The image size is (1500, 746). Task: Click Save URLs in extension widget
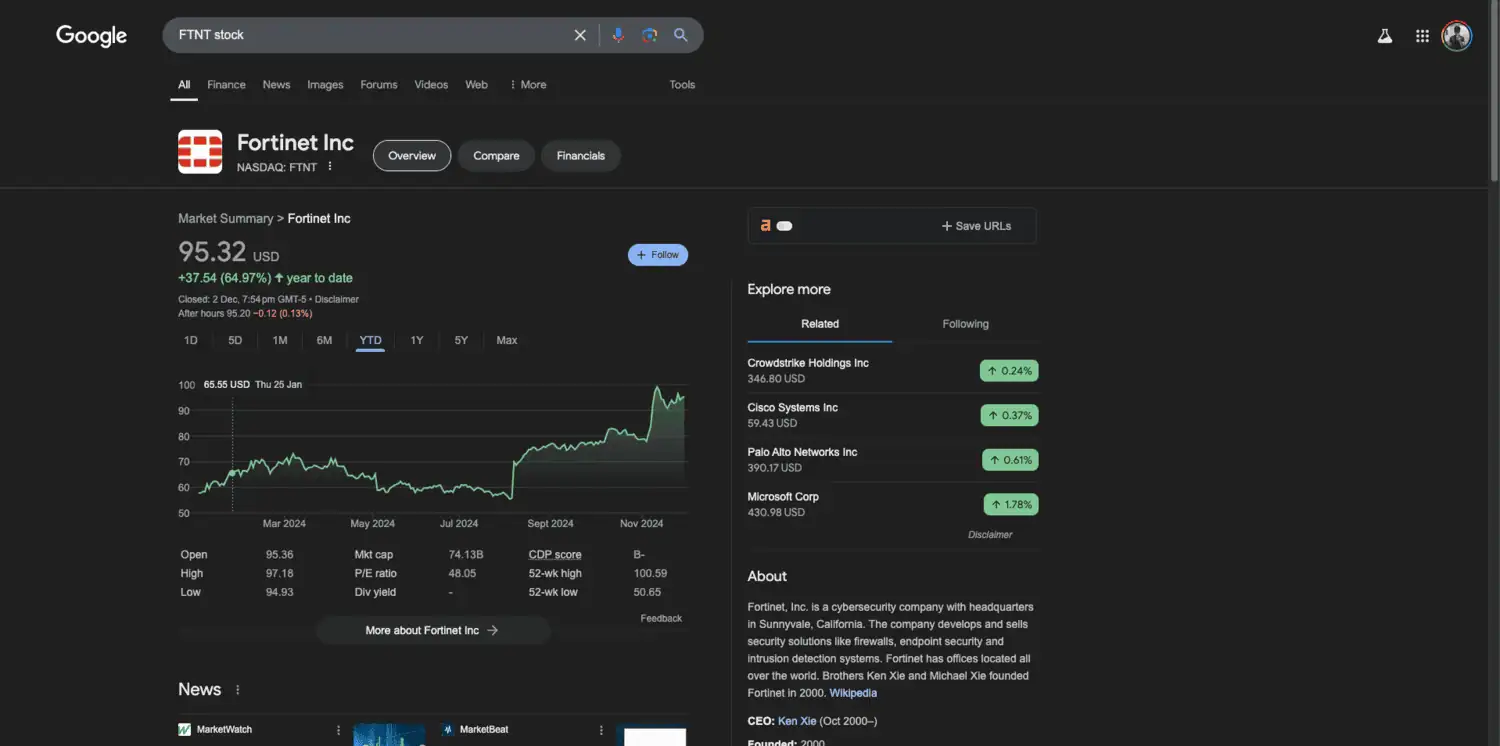tap(976, 226)
